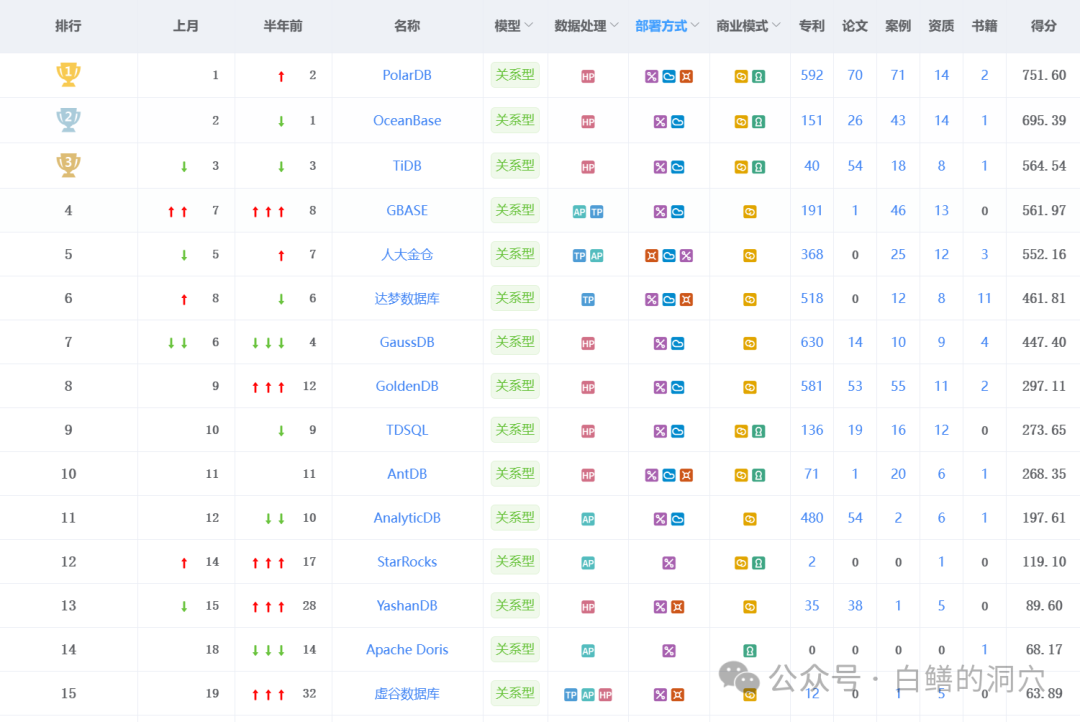Click the 关系型 tag in the TDSQL row
The image size is (1080, 722).
tap(515, 430)
